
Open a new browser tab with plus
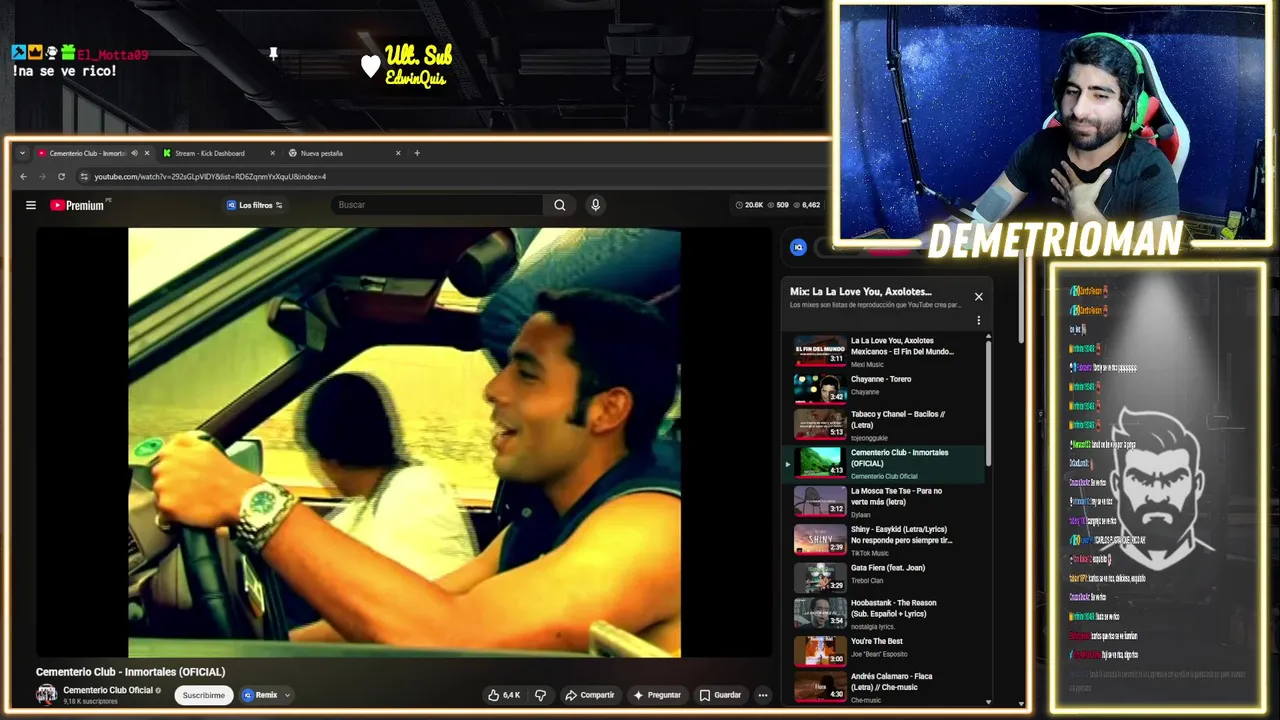tap(417, 153)
